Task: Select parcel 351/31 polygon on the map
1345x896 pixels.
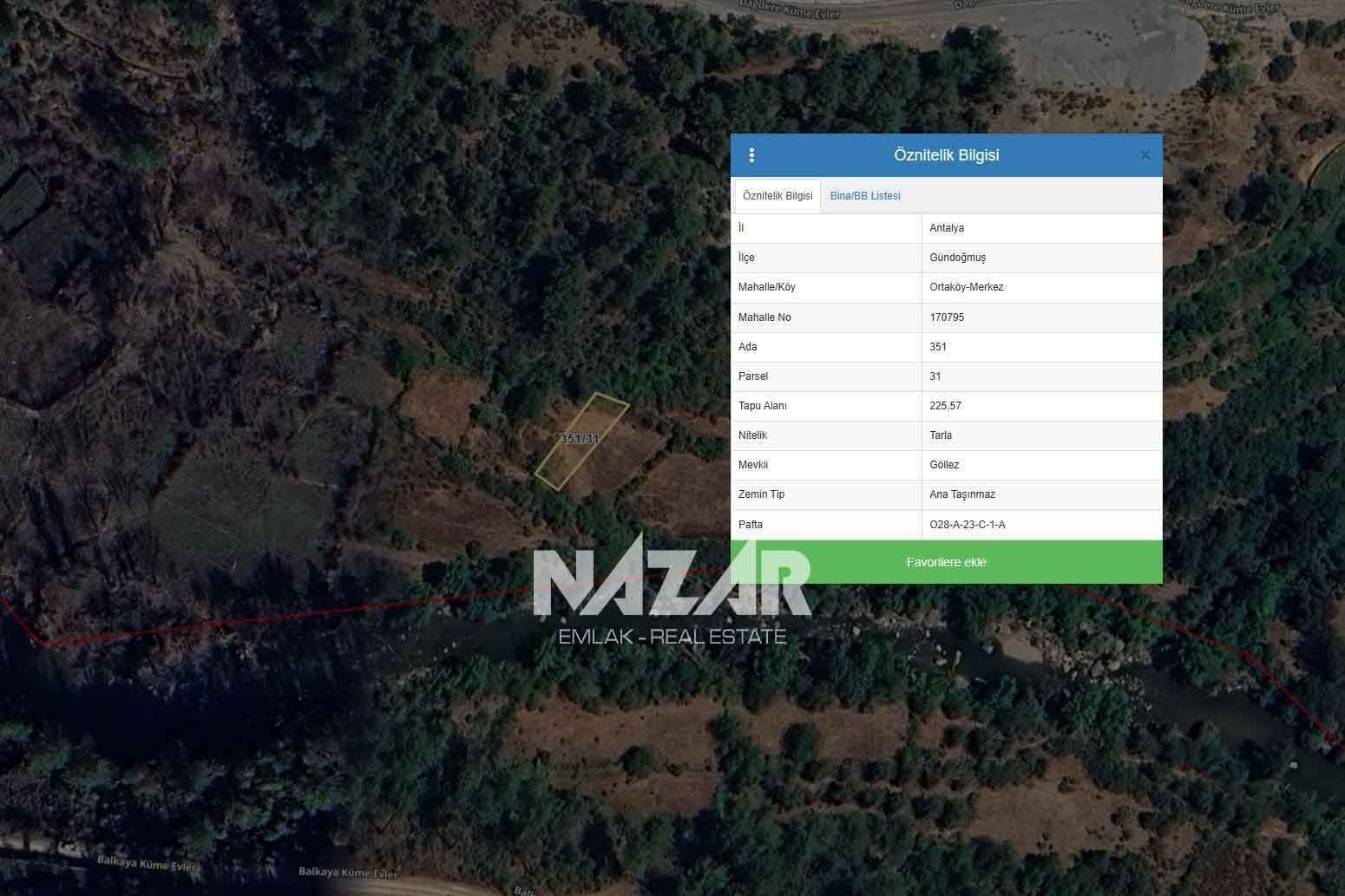Action: pyautogui.click(x=581, y=441)
